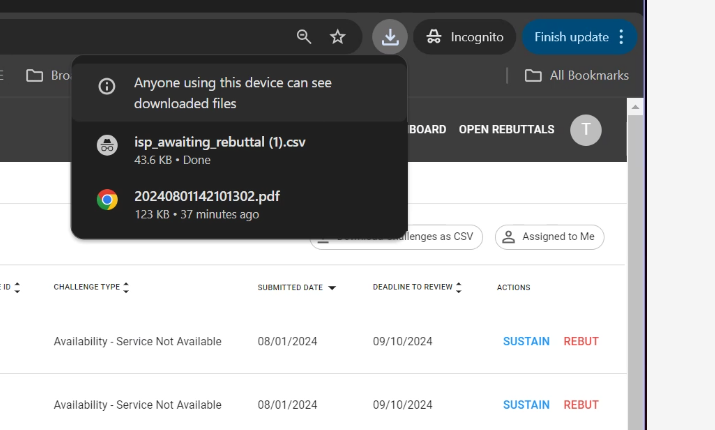Open the user avatar labeled T

point(586,130)
